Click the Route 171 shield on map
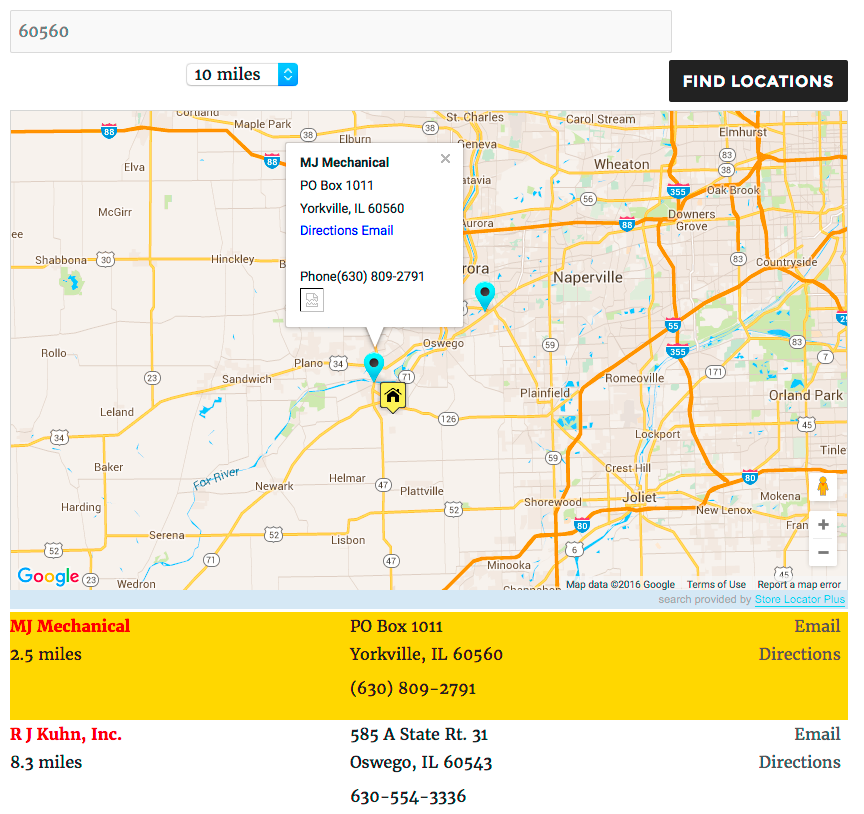The image size is (864, 814). tap(715, 372)
